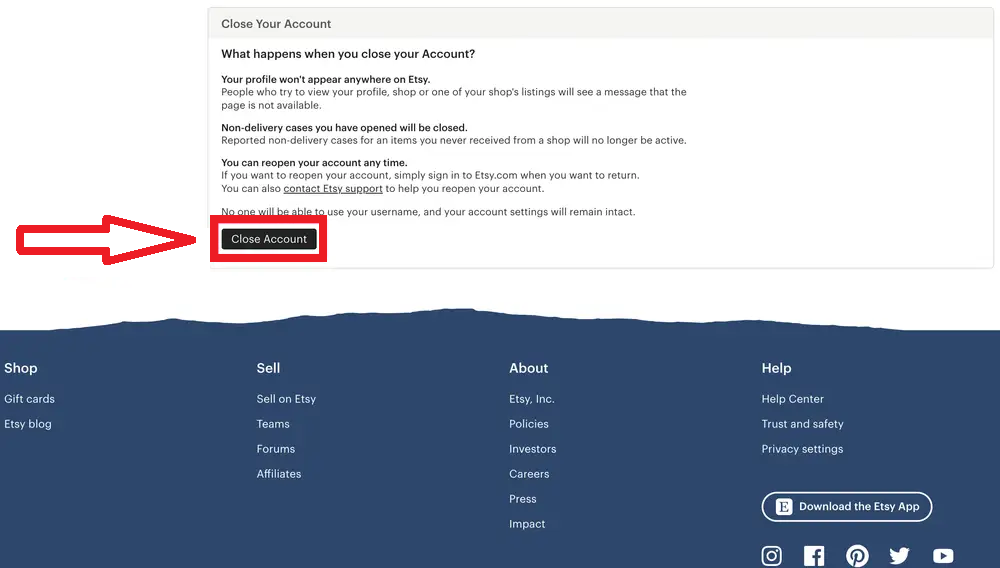1000x568 pixels.
Task: View the Policies page link
Action: (x=529, y=424)
